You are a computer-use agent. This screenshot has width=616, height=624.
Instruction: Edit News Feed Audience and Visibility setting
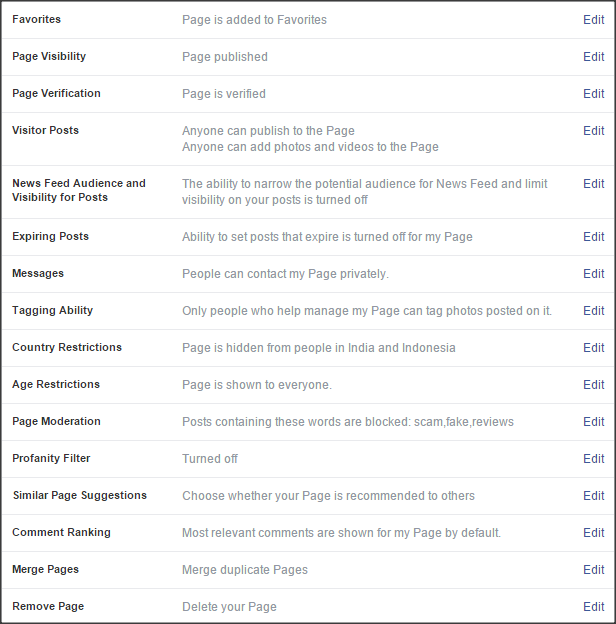pyautogui.click(x=593, y=184)
